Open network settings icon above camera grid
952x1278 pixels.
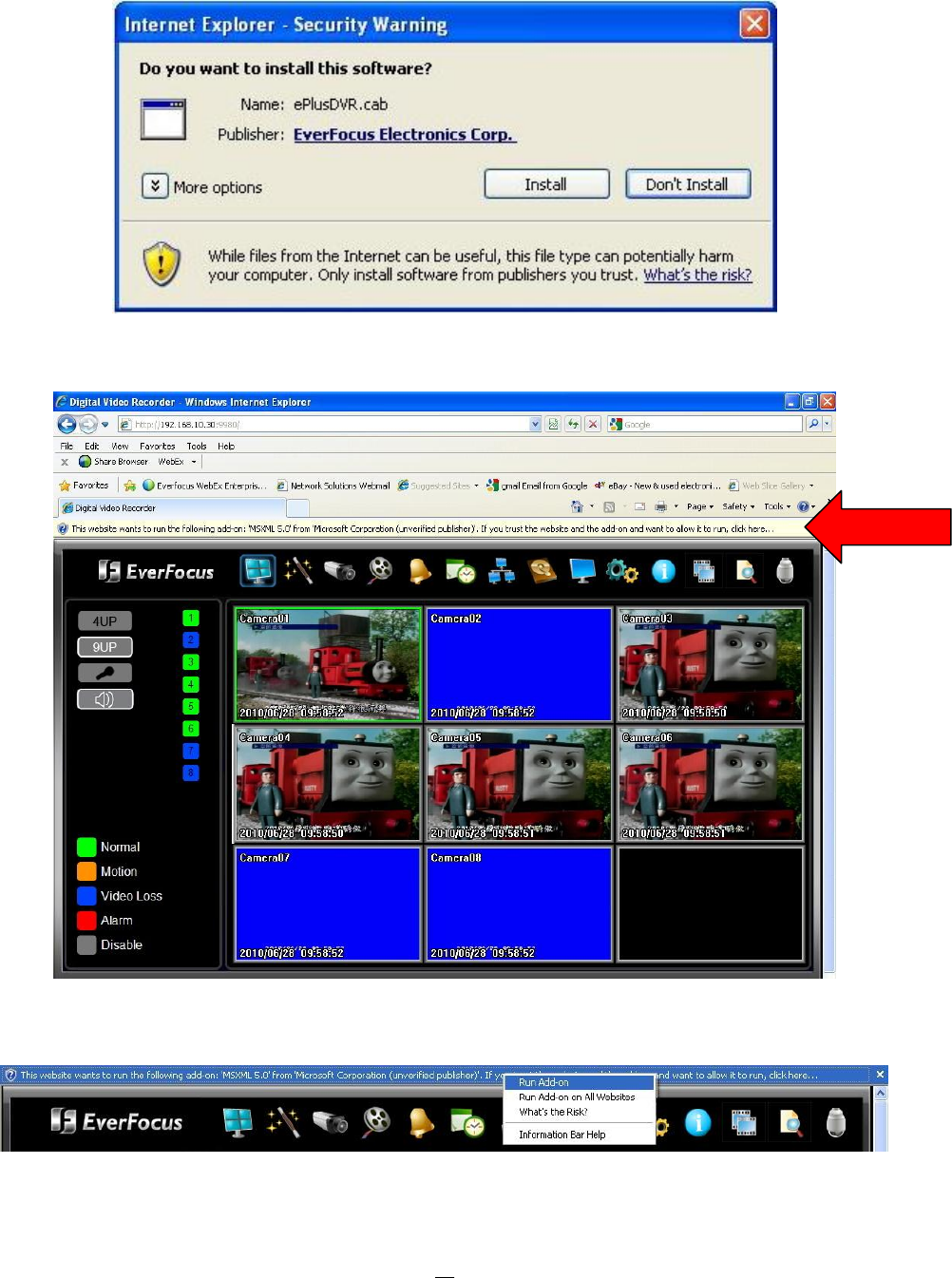(x=502, y=571)
